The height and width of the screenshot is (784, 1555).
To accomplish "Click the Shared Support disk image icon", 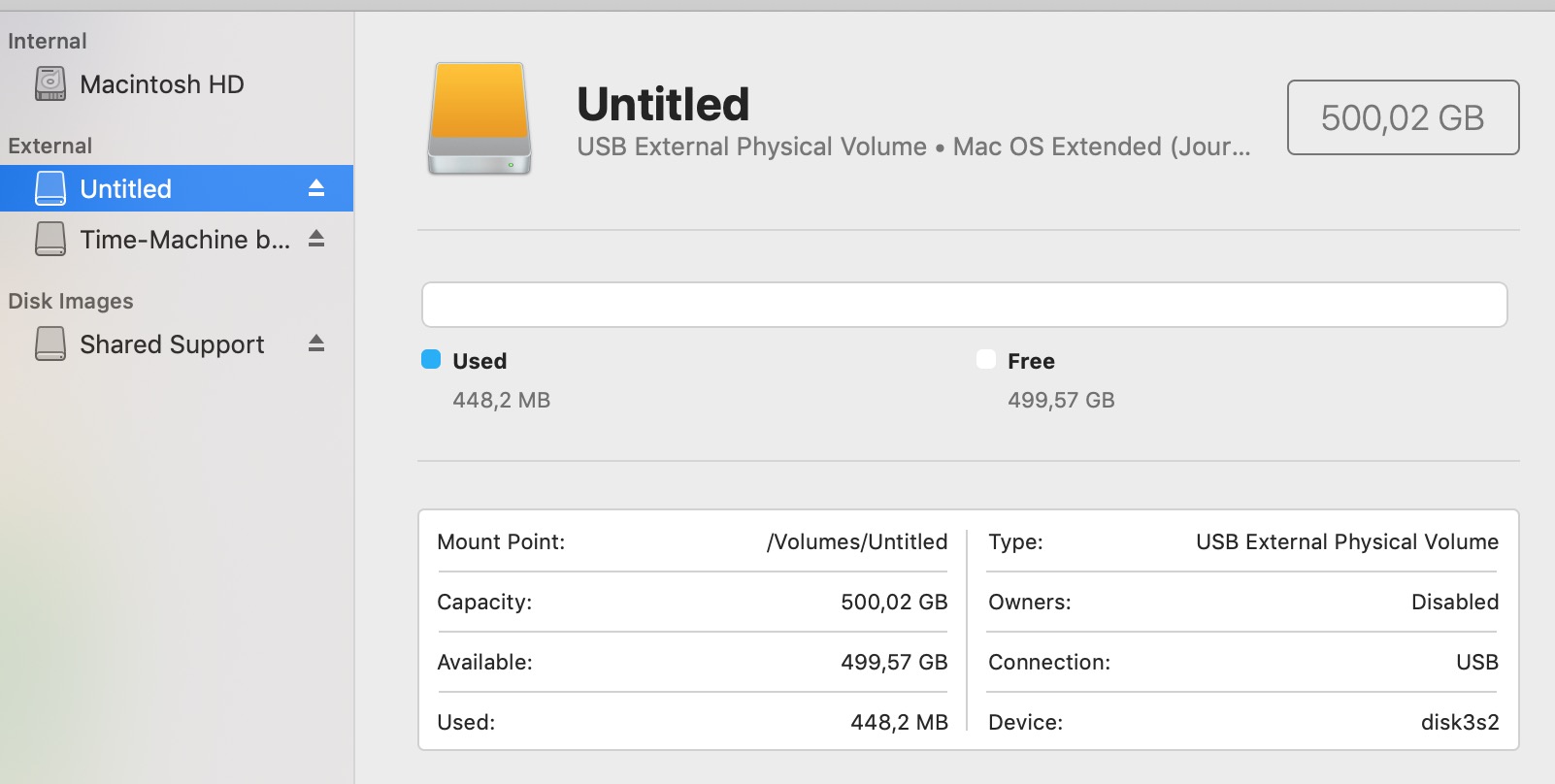I will coord(50,343).
